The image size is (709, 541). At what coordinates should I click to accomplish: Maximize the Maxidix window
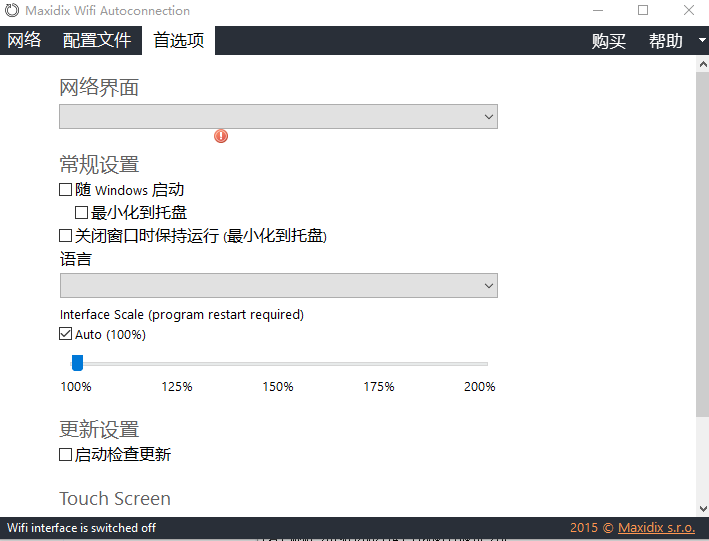point(643,11)
